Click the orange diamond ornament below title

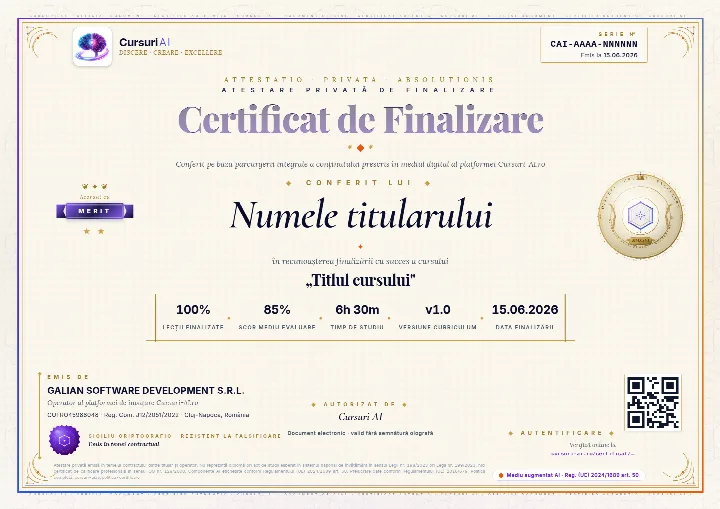(x=360, y=147)
